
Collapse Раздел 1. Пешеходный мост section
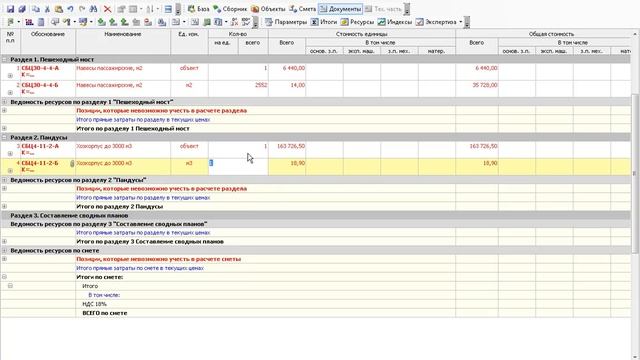[4, 60]
